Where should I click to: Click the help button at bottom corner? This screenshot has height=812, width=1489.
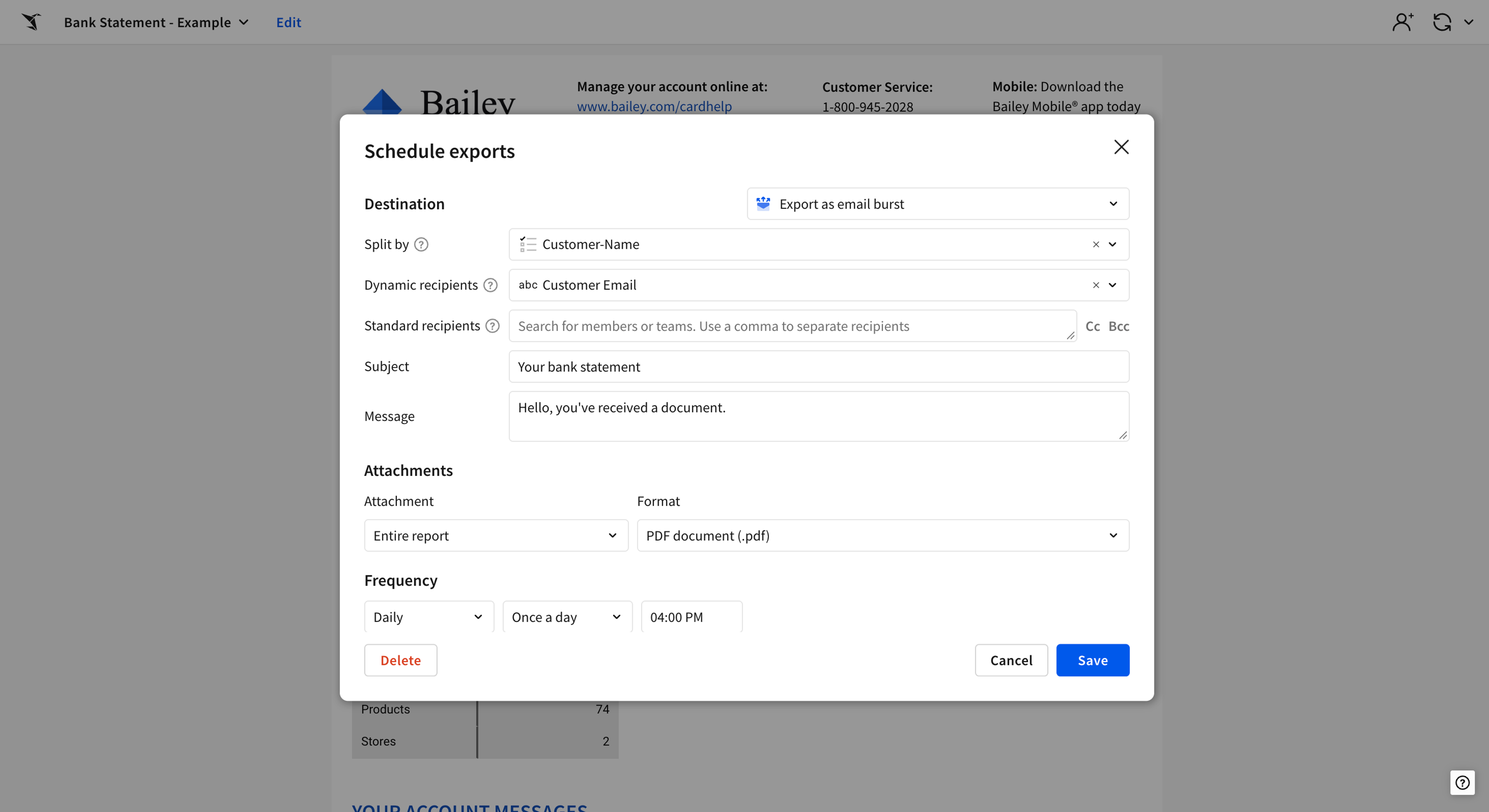(x=1462, y=783)
